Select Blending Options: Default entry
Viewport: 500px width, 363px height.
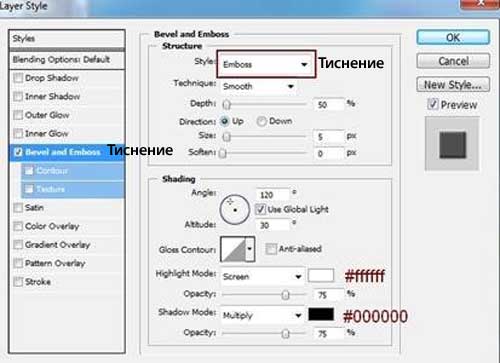tap(67, 60)
